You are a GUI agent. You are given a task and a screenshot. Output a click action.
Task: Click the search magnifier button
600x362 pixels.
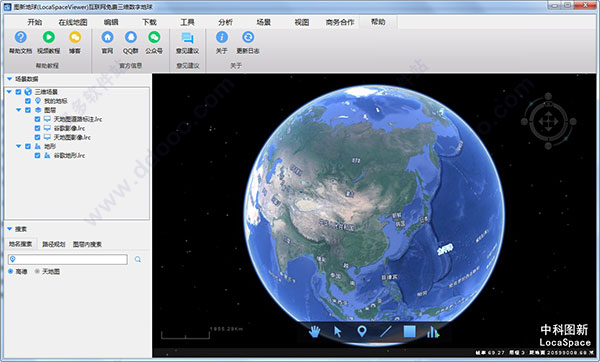pos(138,259)
